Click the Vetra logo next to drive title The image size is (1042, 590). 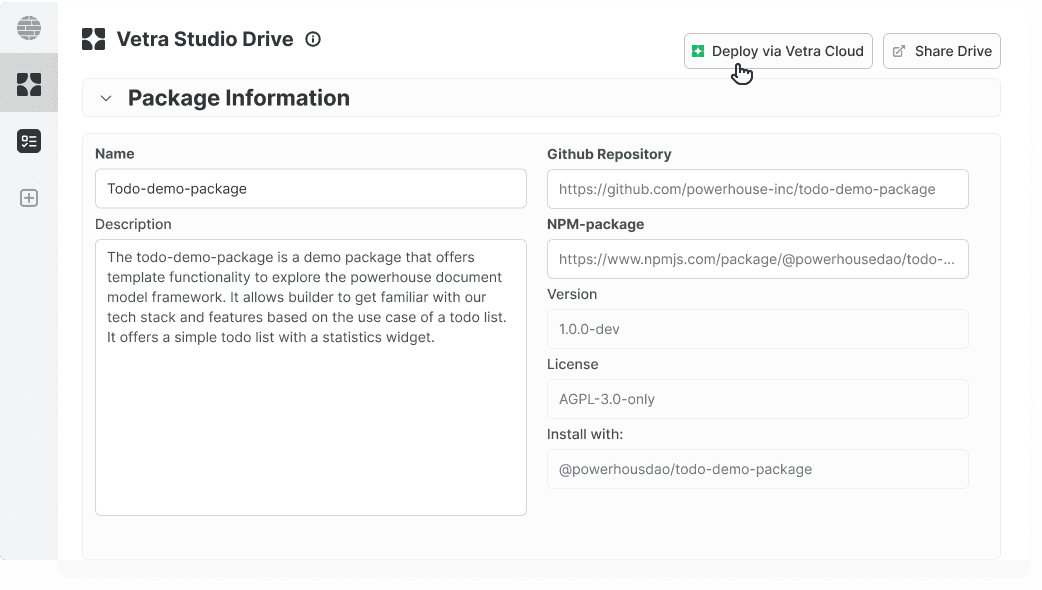point(93,40)
